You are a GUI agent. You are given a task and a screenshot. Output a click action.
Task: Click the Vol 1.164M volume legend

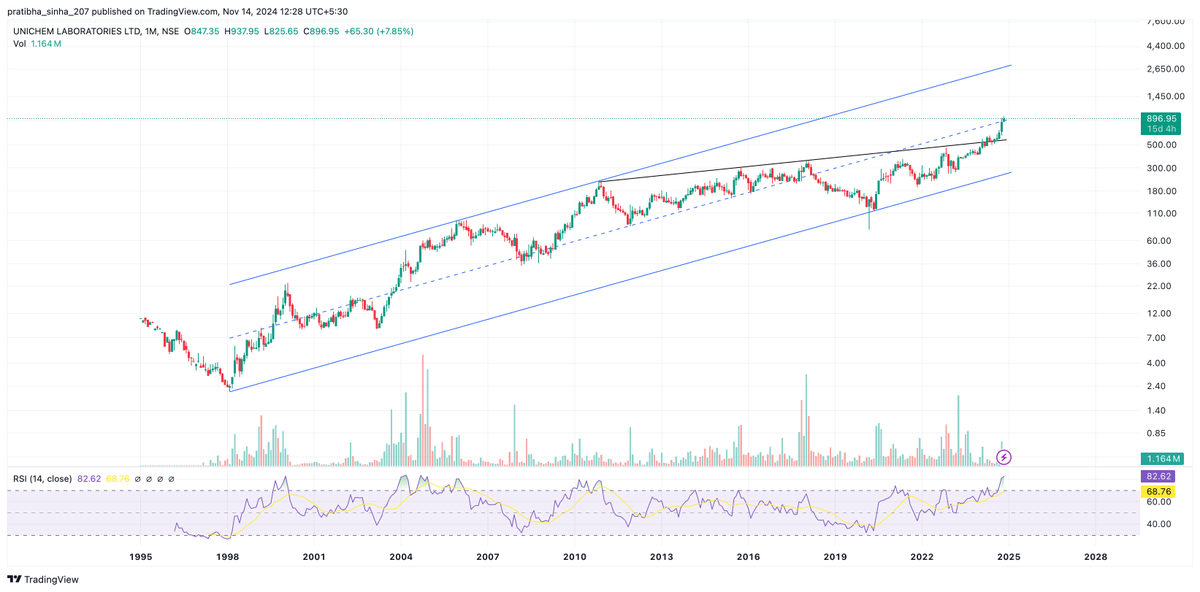tap(36, 44)
